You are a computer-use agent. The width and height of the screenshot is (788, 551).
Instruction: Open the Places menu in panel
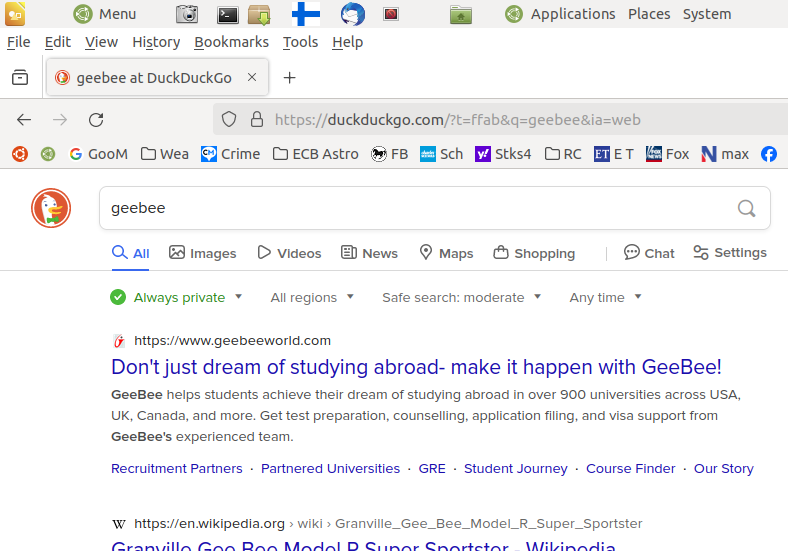649,14
